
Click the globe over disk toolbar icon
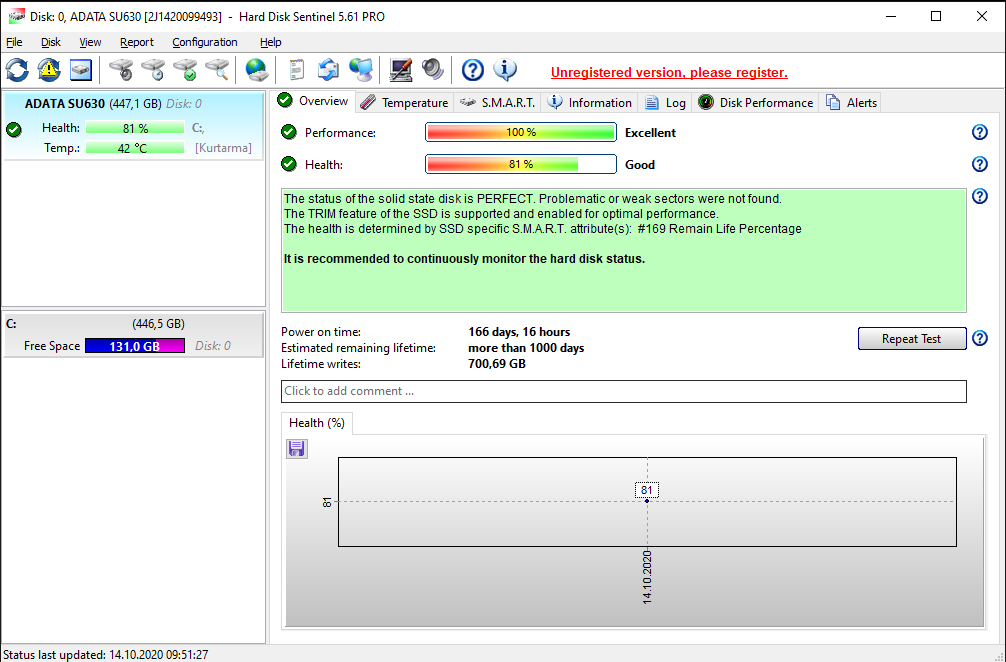point(257,70)
